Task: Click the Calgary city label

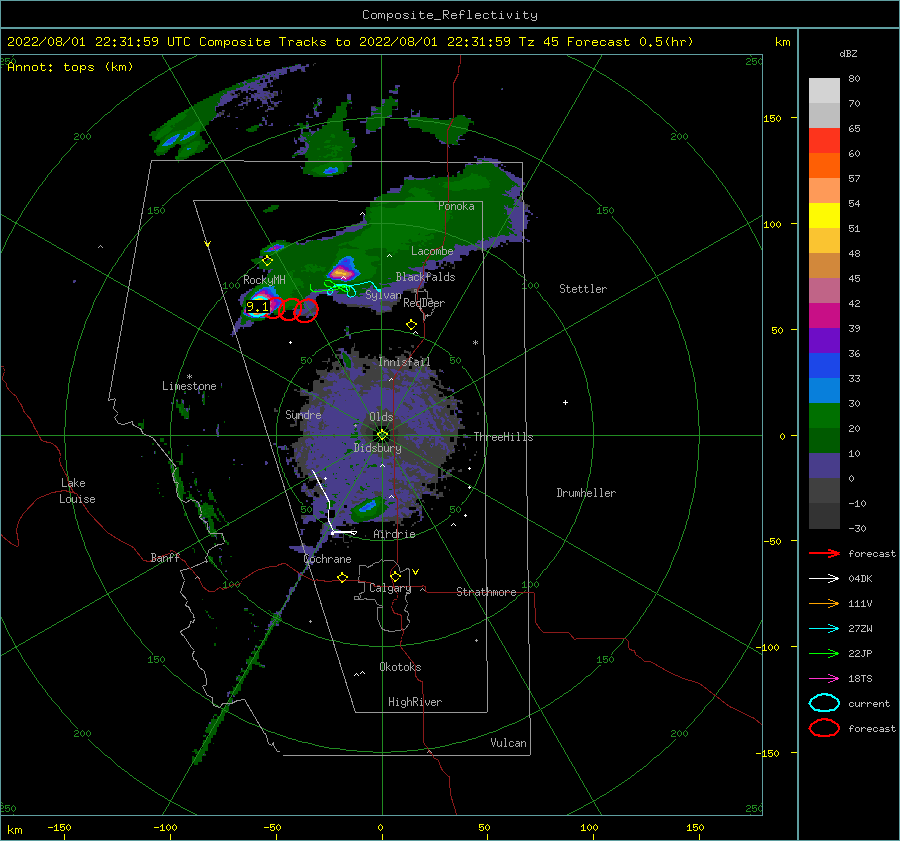Action: [x=390, y=588]
